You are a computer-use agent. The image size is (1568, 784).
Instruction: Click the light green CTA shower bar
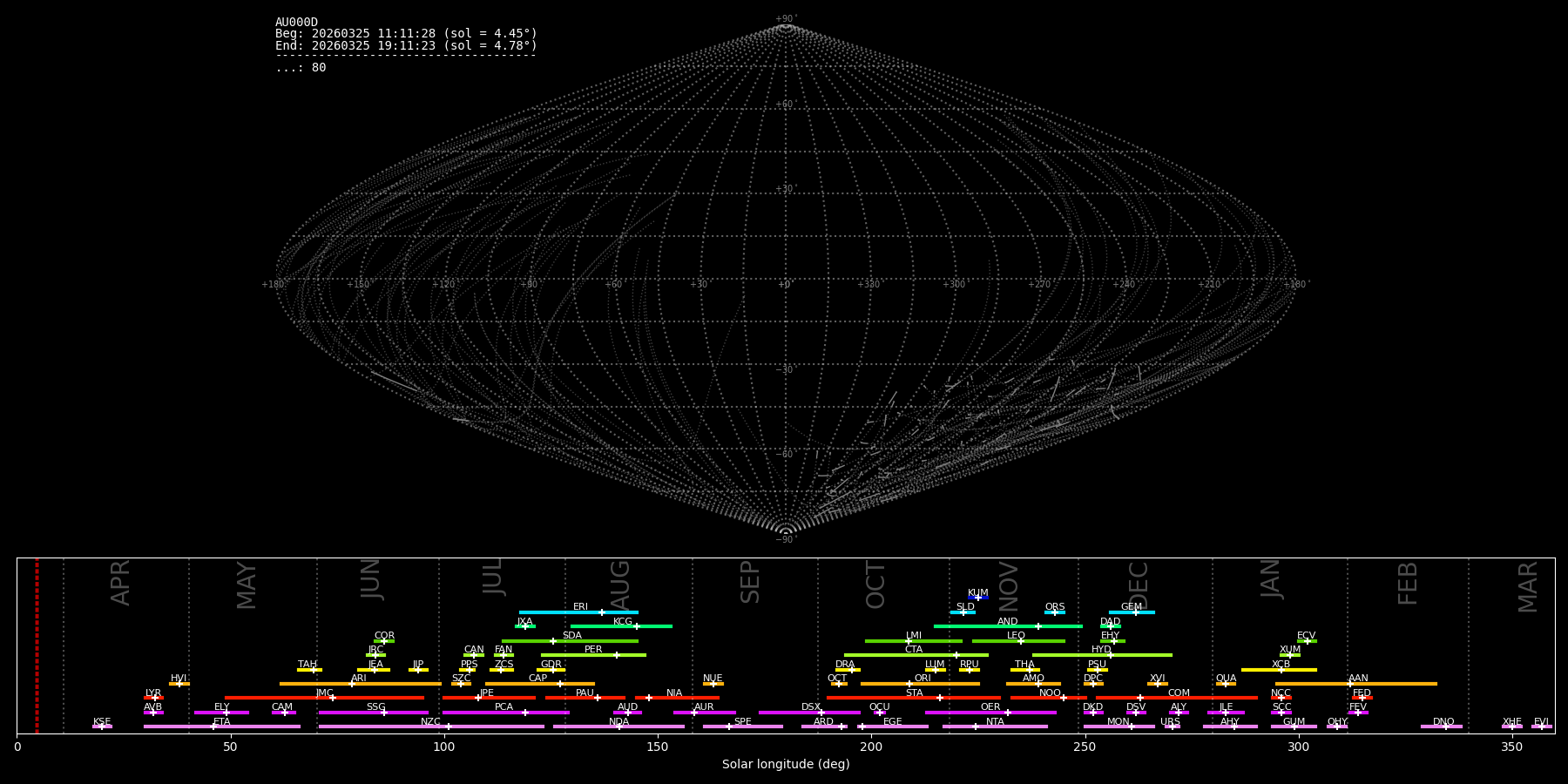916,655
